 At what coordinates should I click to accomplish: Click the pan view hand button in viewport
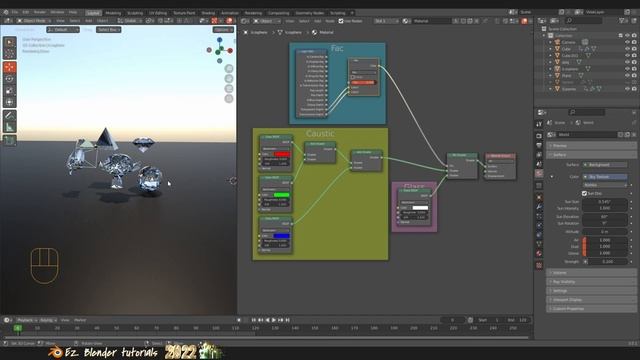[229, 78]
